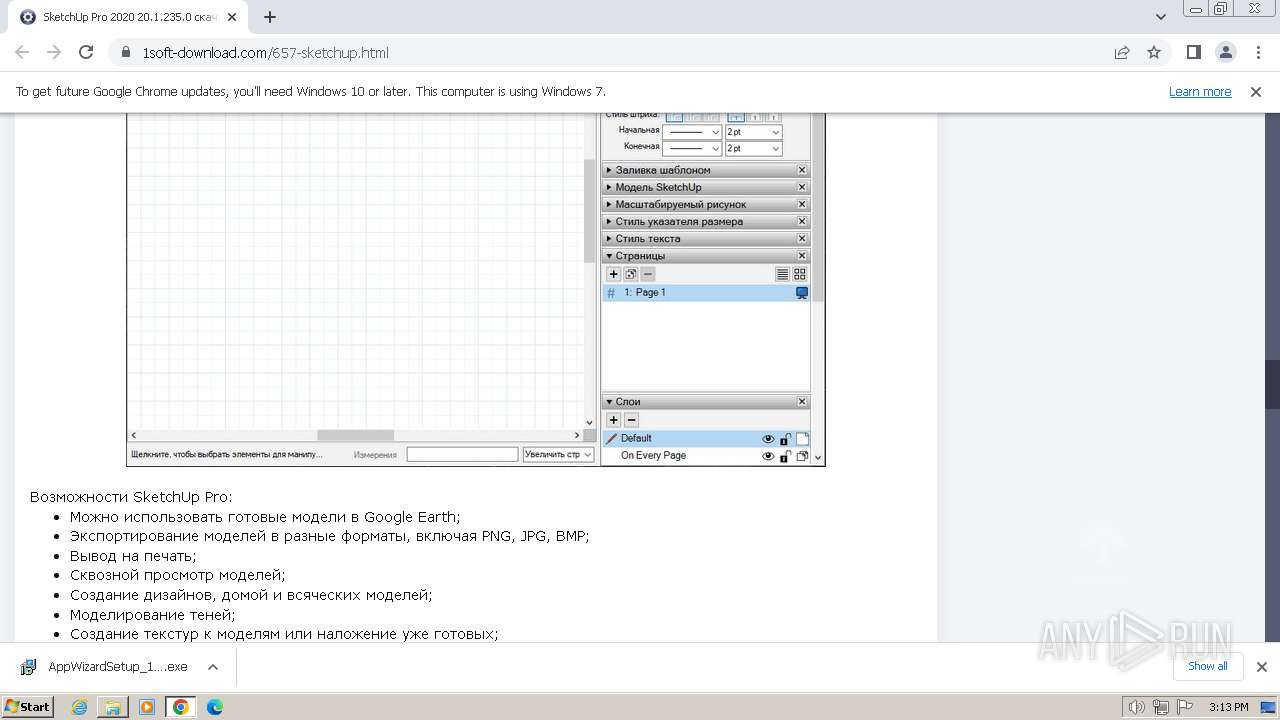The width and height of the screenshot is (1280, 720).
Task: Dismiss the Chrome update notification bar
Action: pos(1256,92)
